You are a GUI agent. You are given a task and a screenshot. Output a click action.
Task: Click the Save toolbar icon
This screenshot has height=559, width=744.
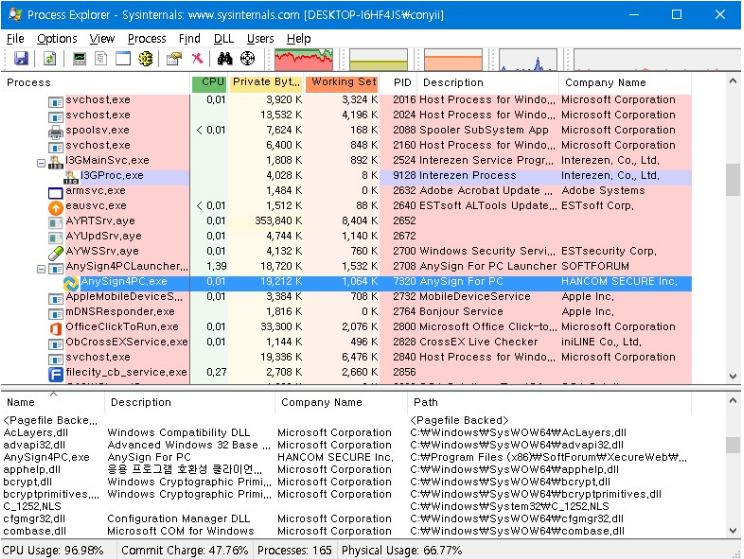(x=20, y=59)
